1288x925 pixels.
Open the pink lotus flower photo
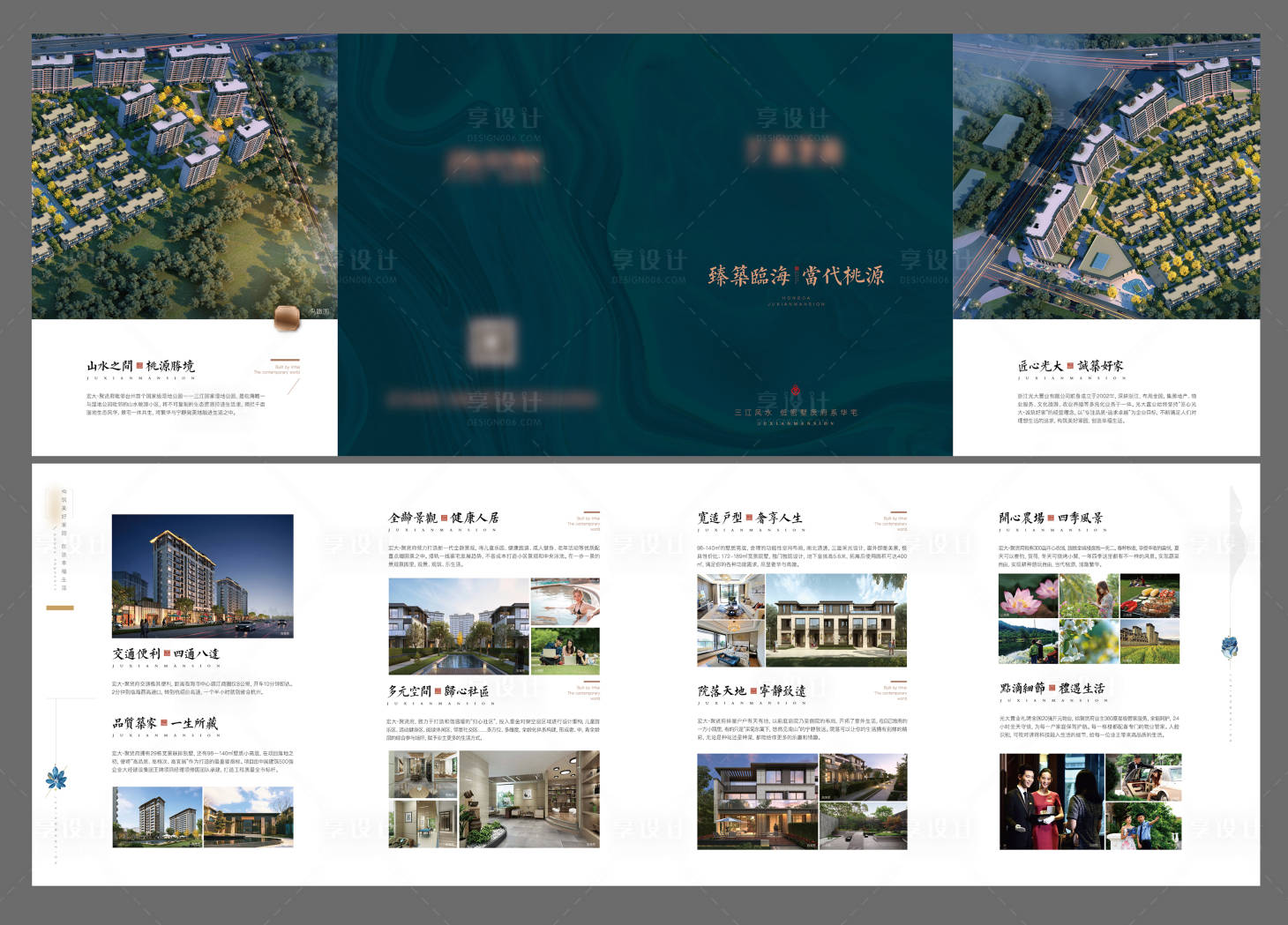(1028, 596)
